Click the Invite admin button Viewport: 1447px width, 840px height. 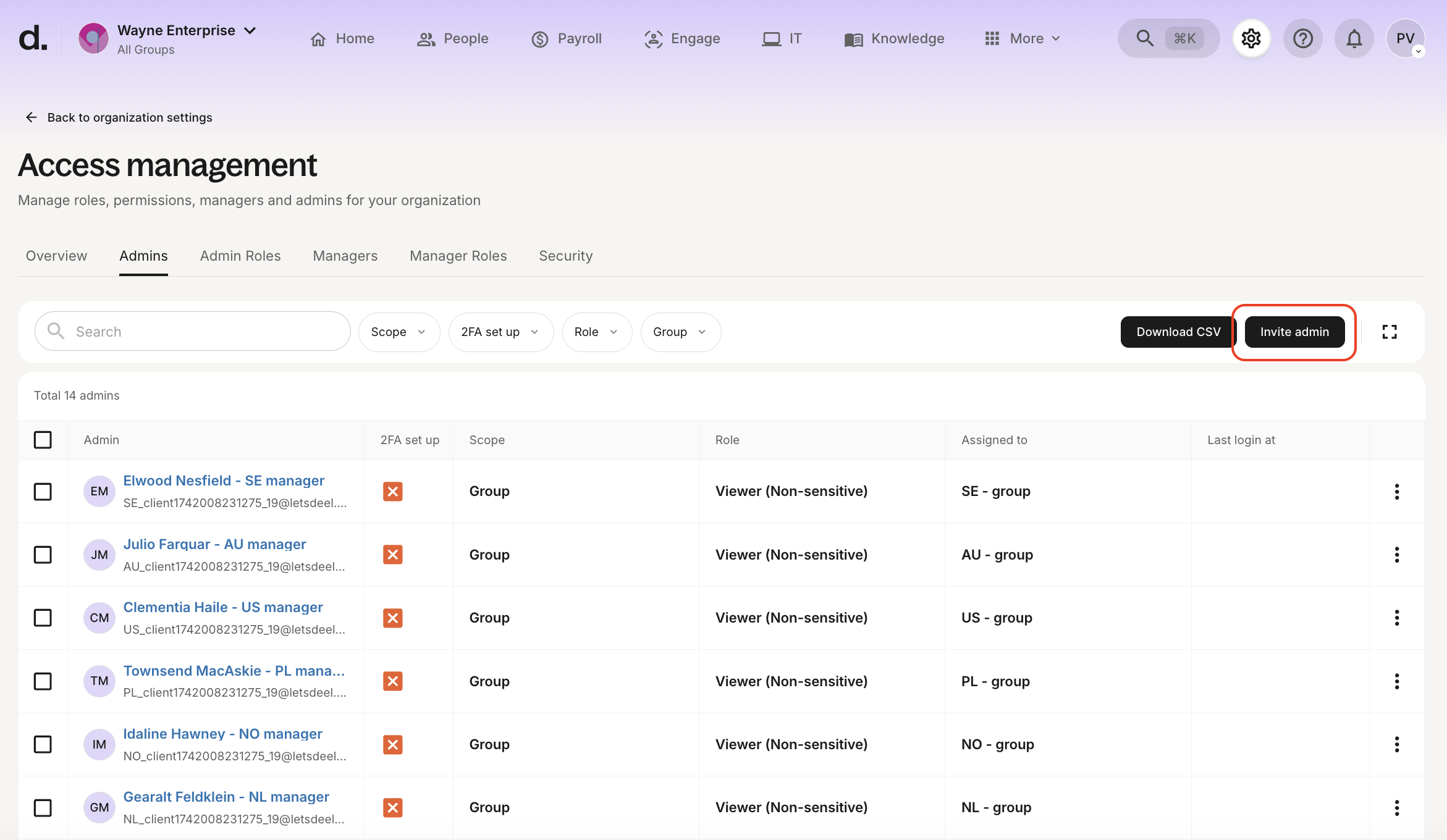coord(1294,332)
